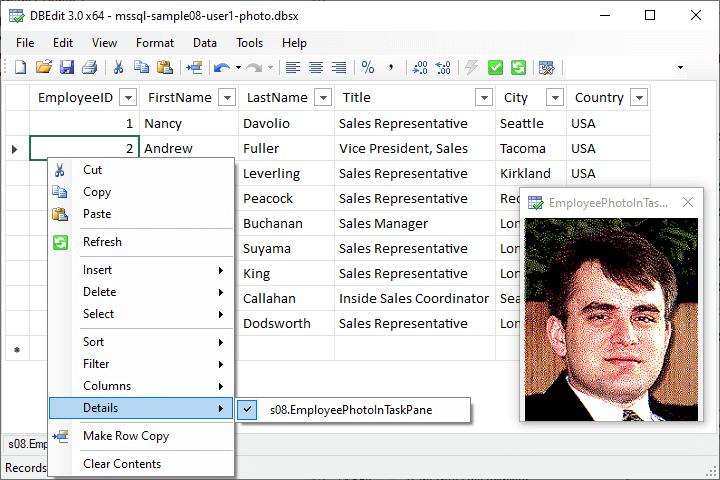This screenshot has height=480, width=720.
Task: Click the Undo arrow in toolbar
Action: click(x=220, y=67)
